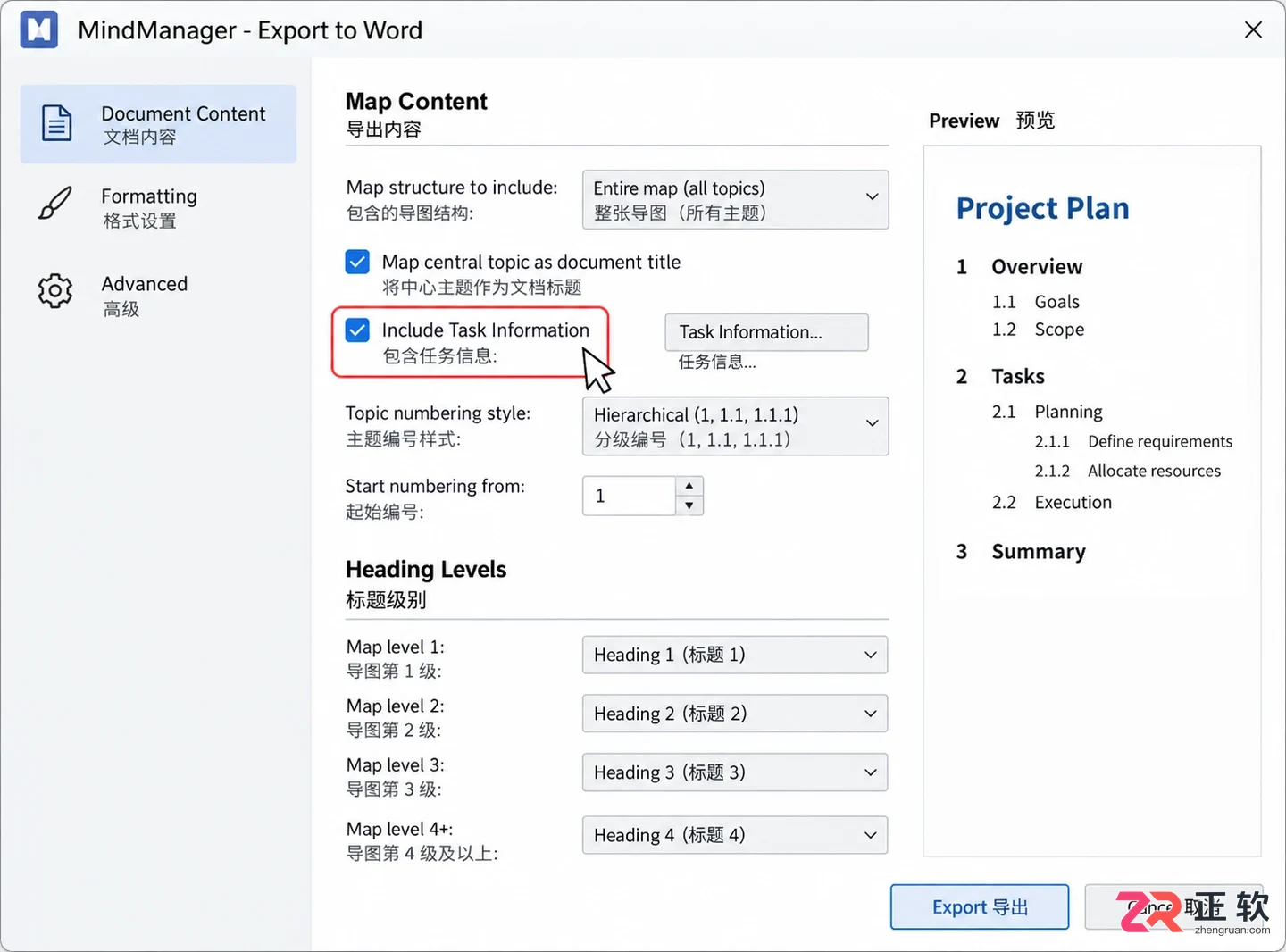Close the Export to Word dialog
Screen dimensions: 1286x952
[1253, 30]
